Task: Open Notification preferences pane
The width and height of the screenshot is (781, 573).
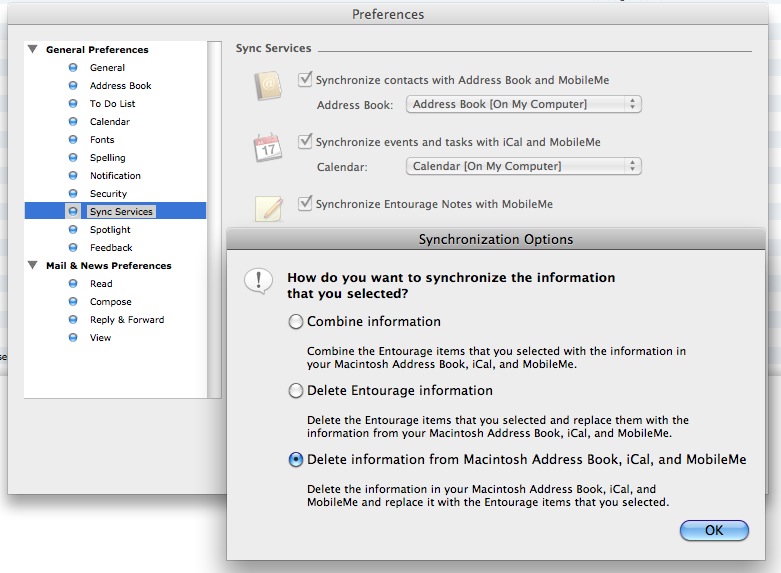Action: pos(115,175)
